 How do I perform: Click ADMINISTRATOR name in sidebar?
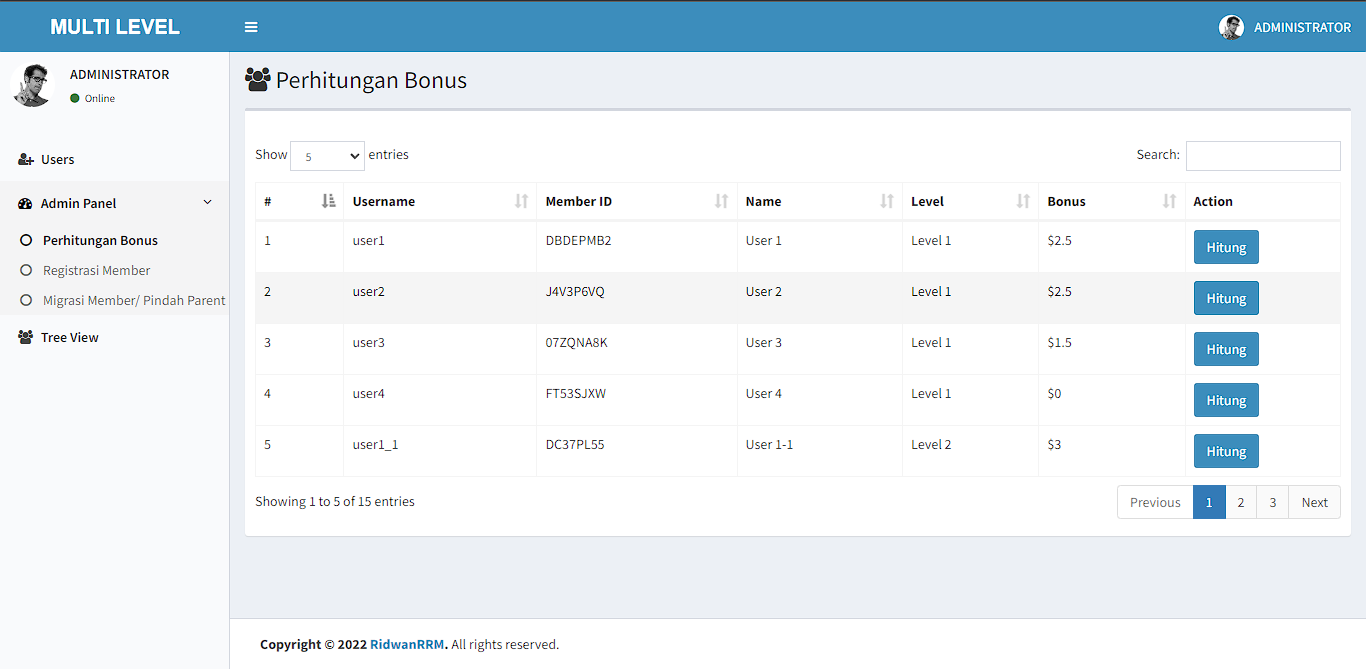click(x=119, y=74)
